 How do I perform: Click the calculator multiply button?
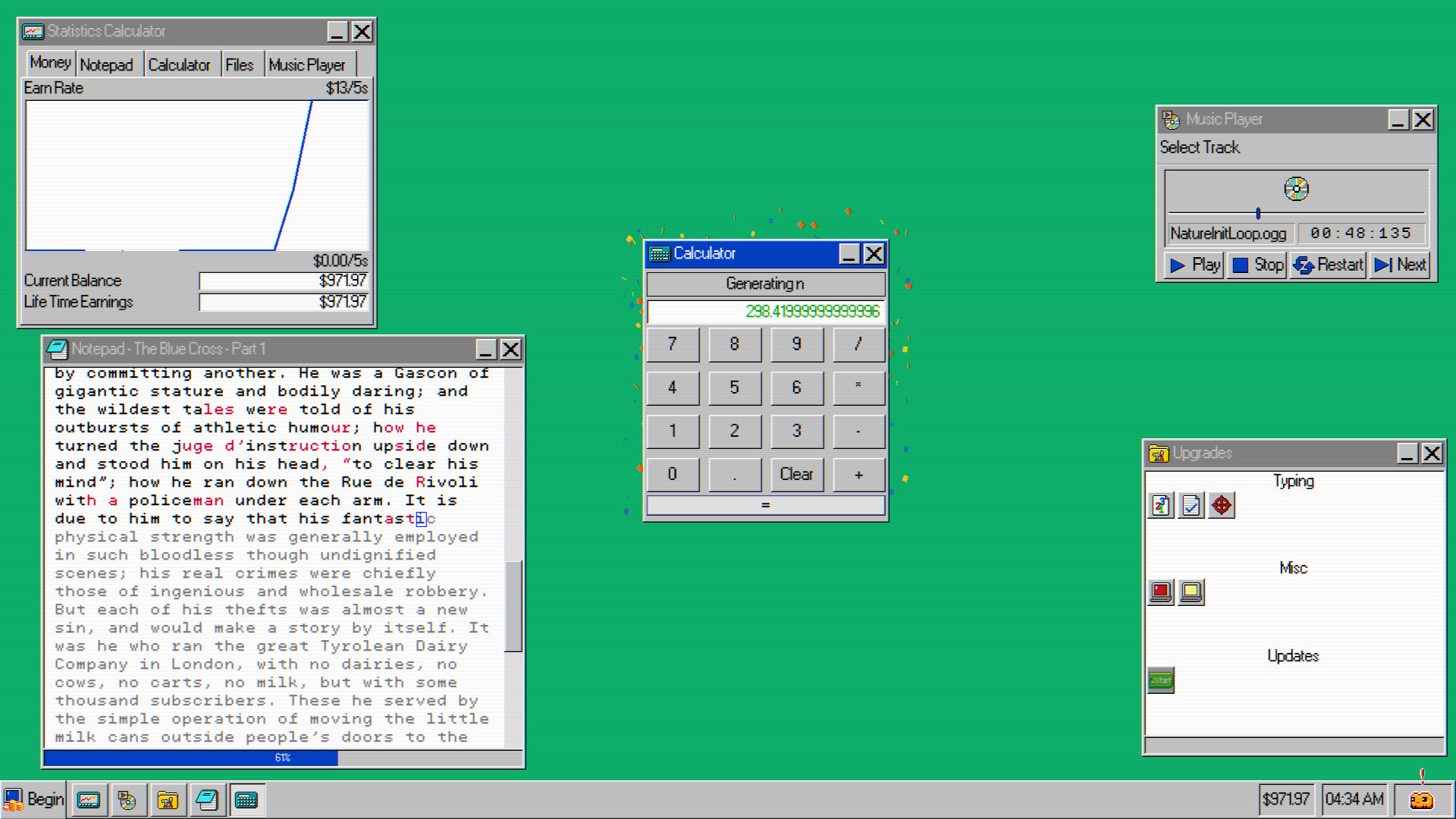tap(858, 388)
